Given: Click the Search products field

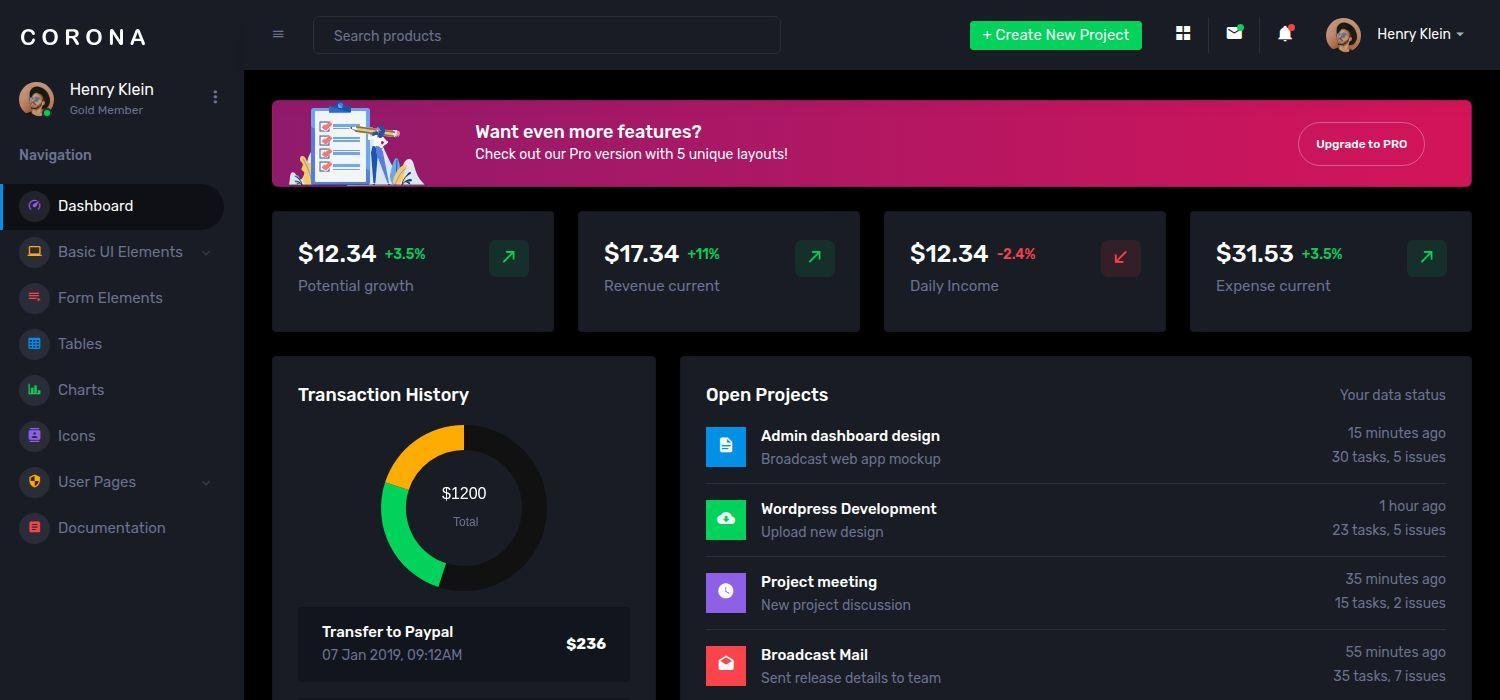Looking at the screenshot, I should (547, 35).
